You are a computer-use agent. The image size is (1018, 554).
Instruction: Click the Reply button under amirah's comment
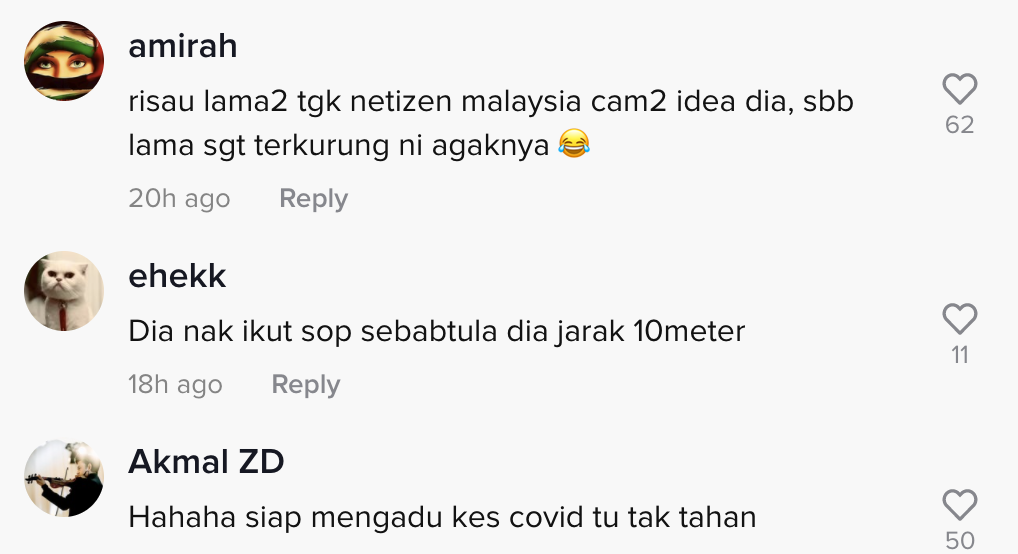pyautogui.click(x=314, y=198)
